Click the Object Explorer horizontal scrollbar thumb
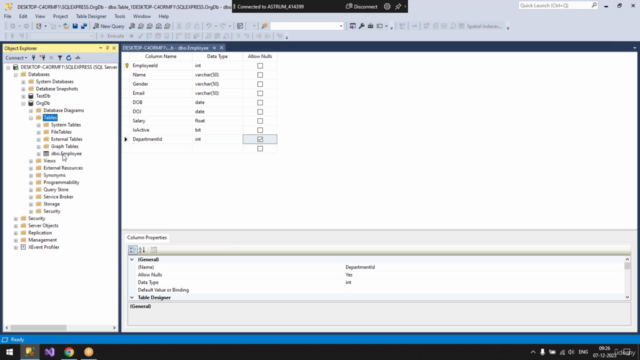 (x=38, y=328)
